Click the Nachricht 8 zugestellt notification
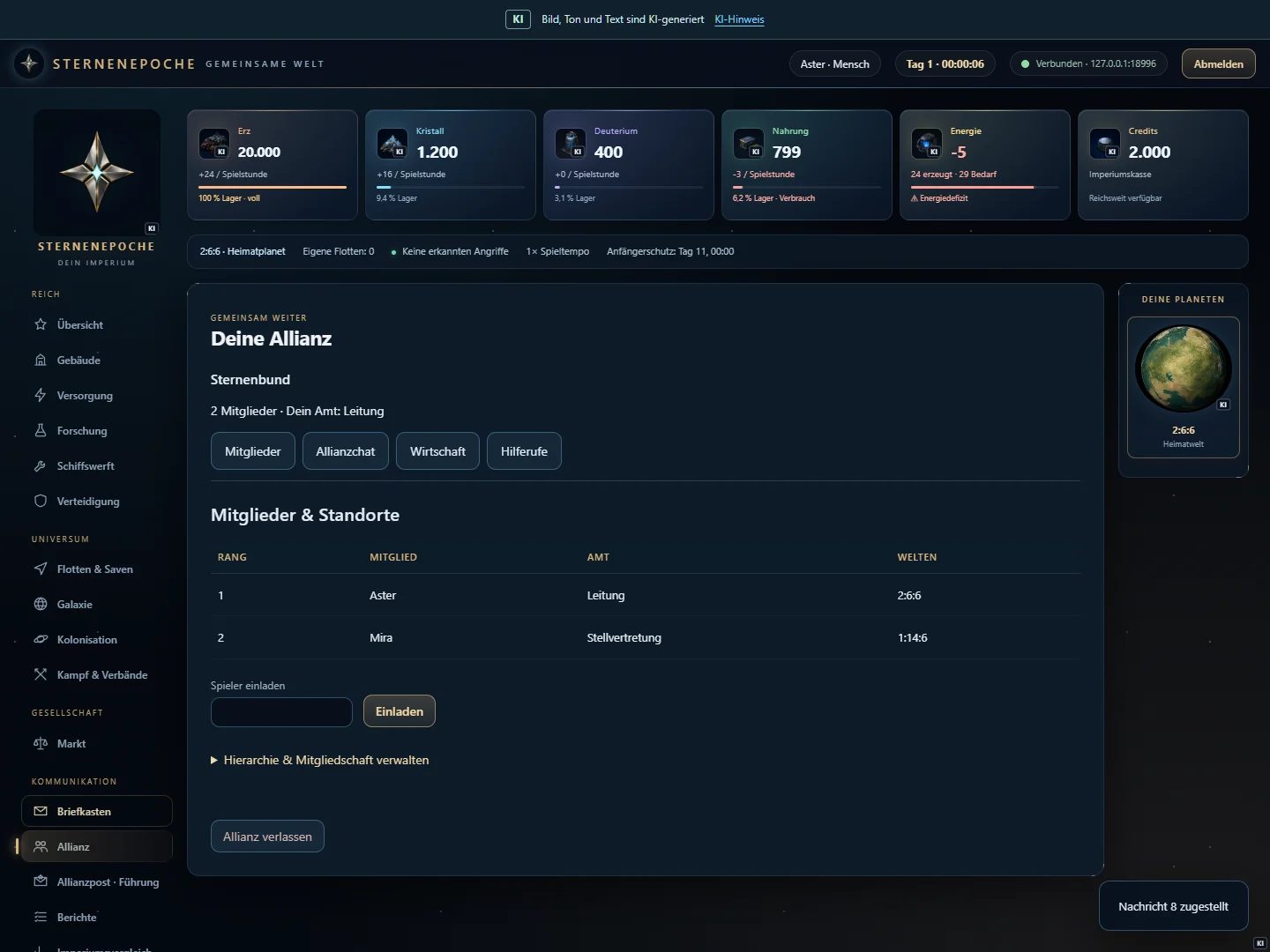Screen dimensions: 1270x952 point(1174,906)
